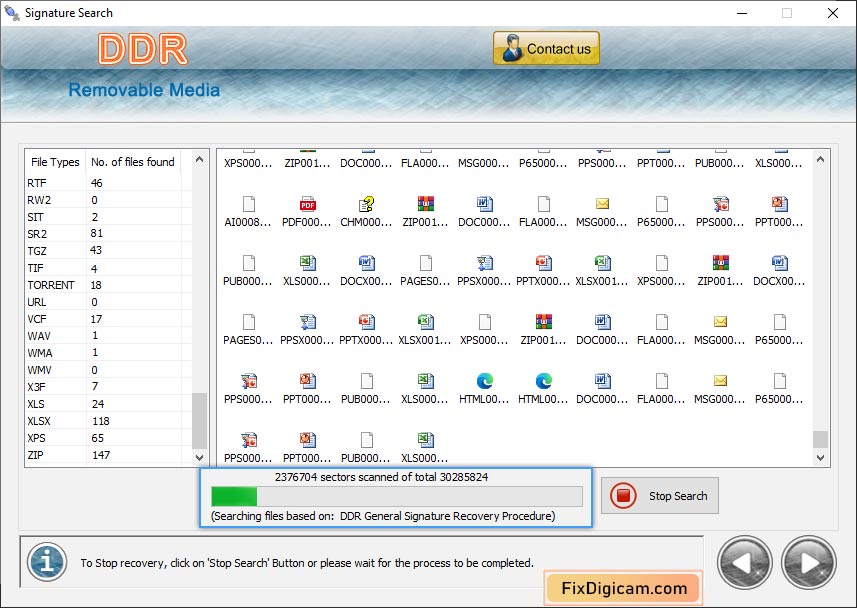Select MSG000 in row beginning with PAGES0
Image resolution: width=857 pixels, height=608 pixels.
click(x=720, y=323)
